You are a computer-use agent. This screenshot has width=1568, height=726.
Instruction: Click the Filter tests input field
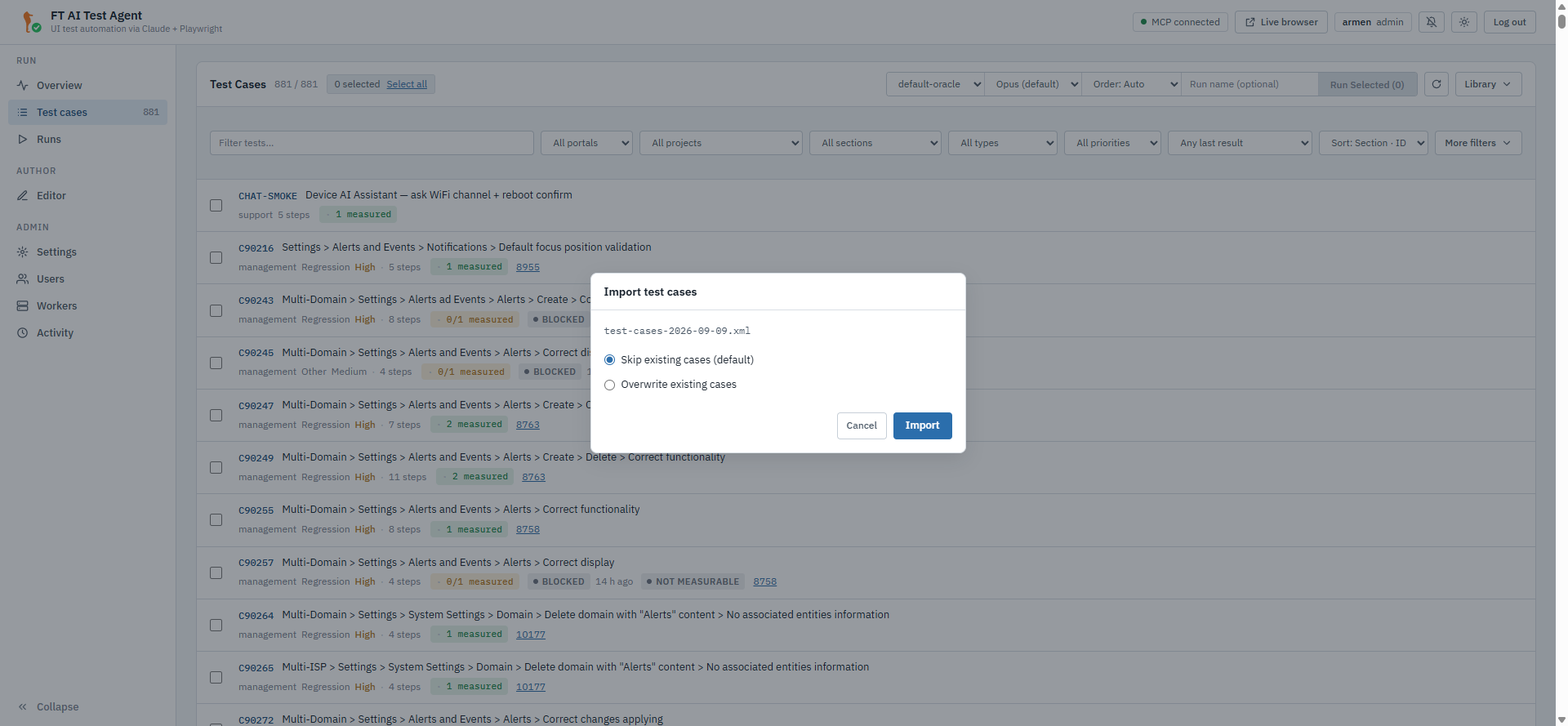tap(372, 143)
